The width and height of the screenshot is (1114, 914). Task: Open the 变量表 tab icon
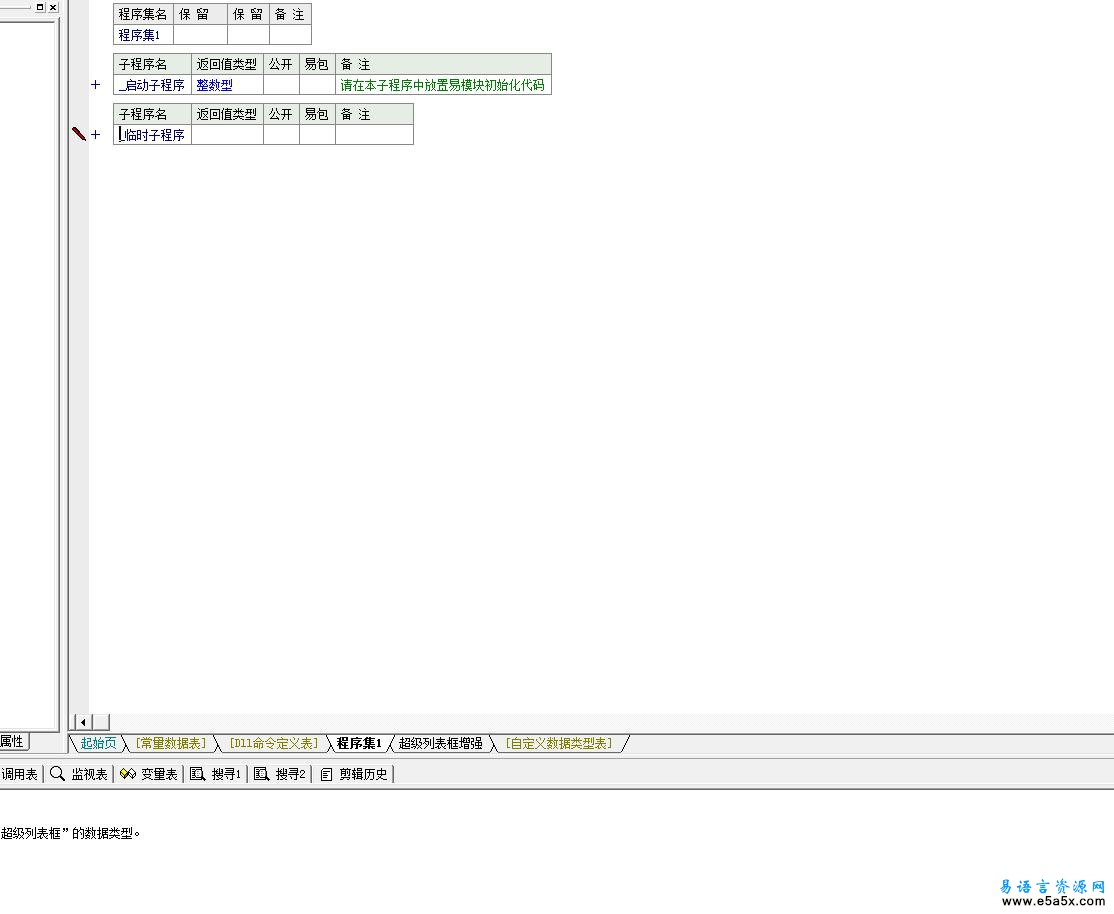[148, 774]
